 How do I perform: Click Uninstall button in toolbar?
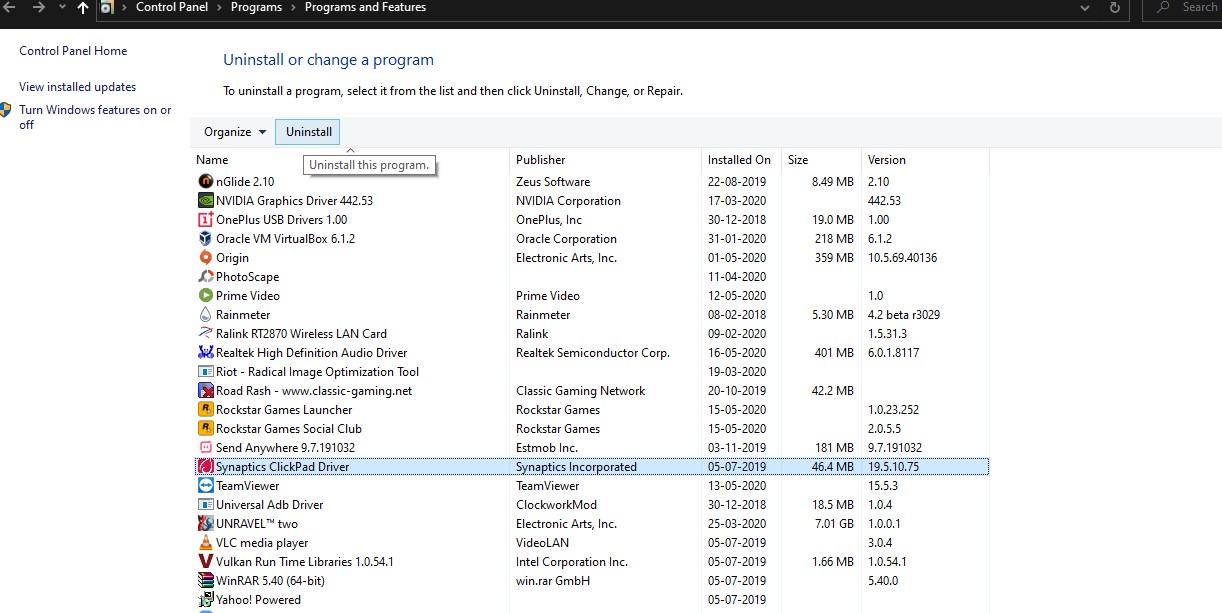tap(308, 132)
